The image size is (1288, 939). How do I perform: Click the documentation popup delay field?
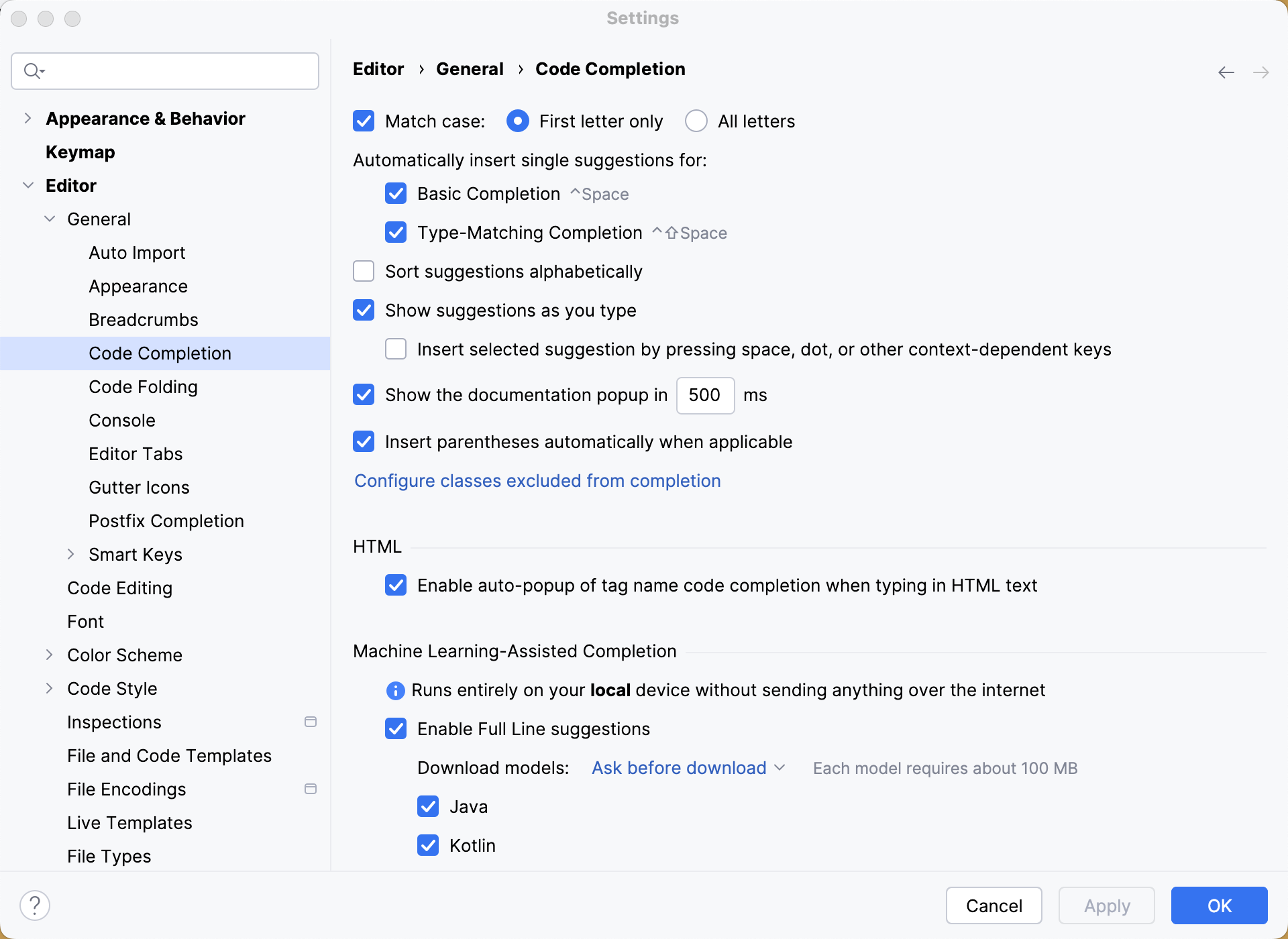point(705,395)
